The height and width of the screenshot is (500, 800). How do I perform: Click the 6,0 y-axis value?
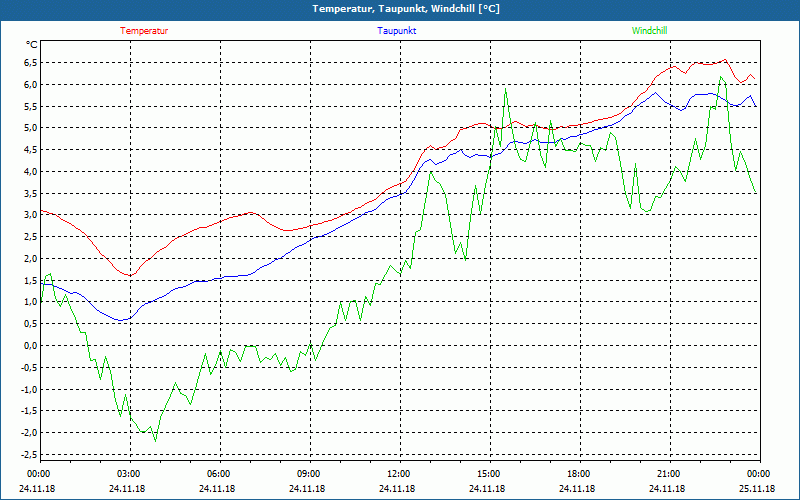31,84
